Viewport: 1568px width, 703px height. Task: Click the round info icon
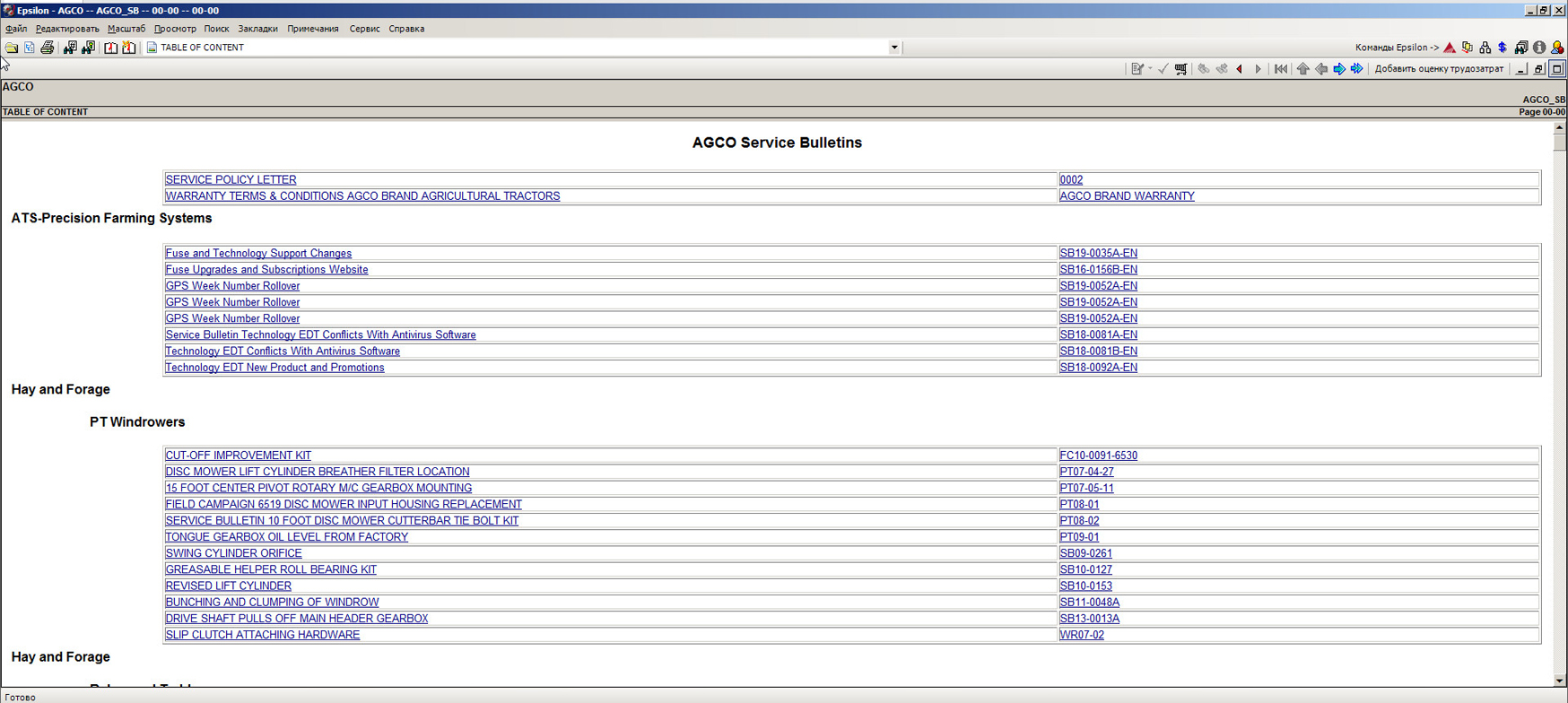(1539, 48)
